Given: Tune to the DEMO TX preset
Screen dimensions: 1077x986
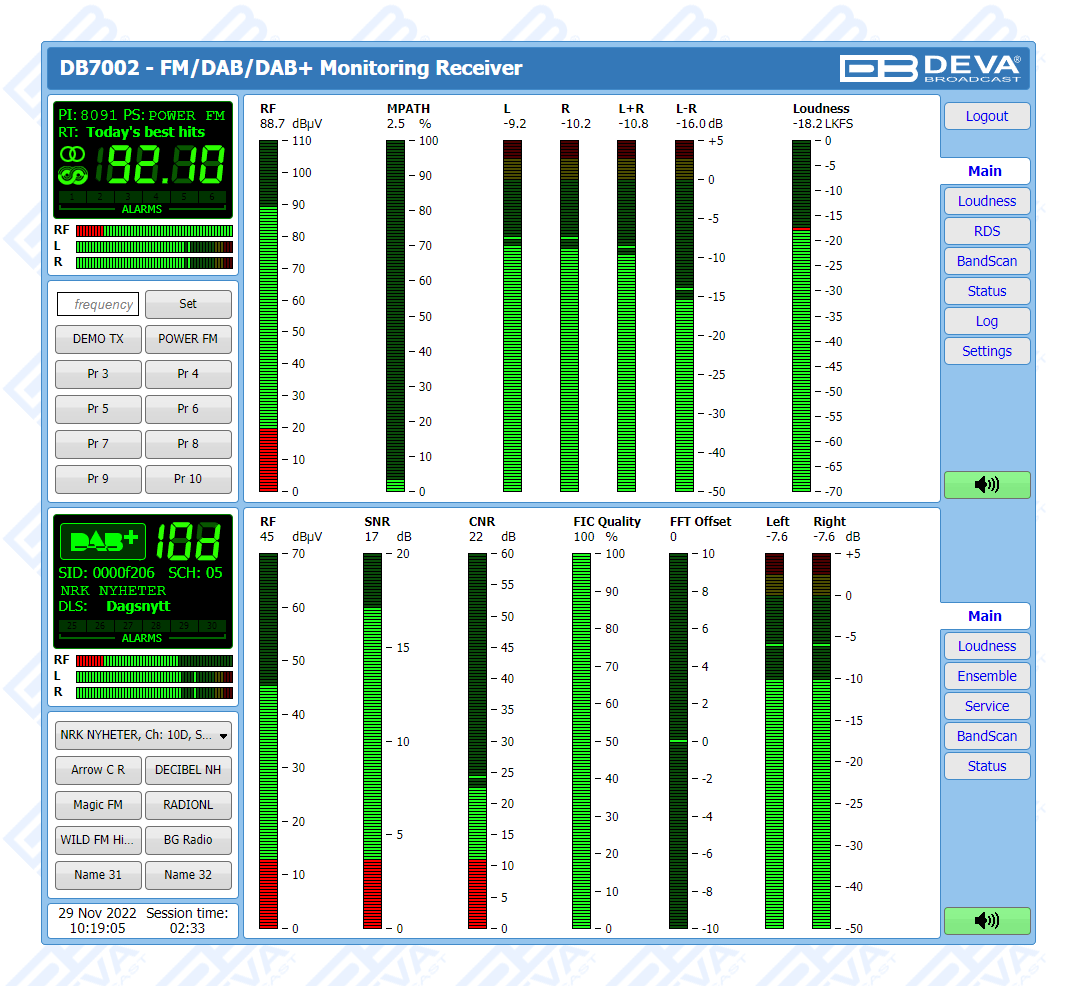Looking at the screenshot, I should [x=98, y=339].
